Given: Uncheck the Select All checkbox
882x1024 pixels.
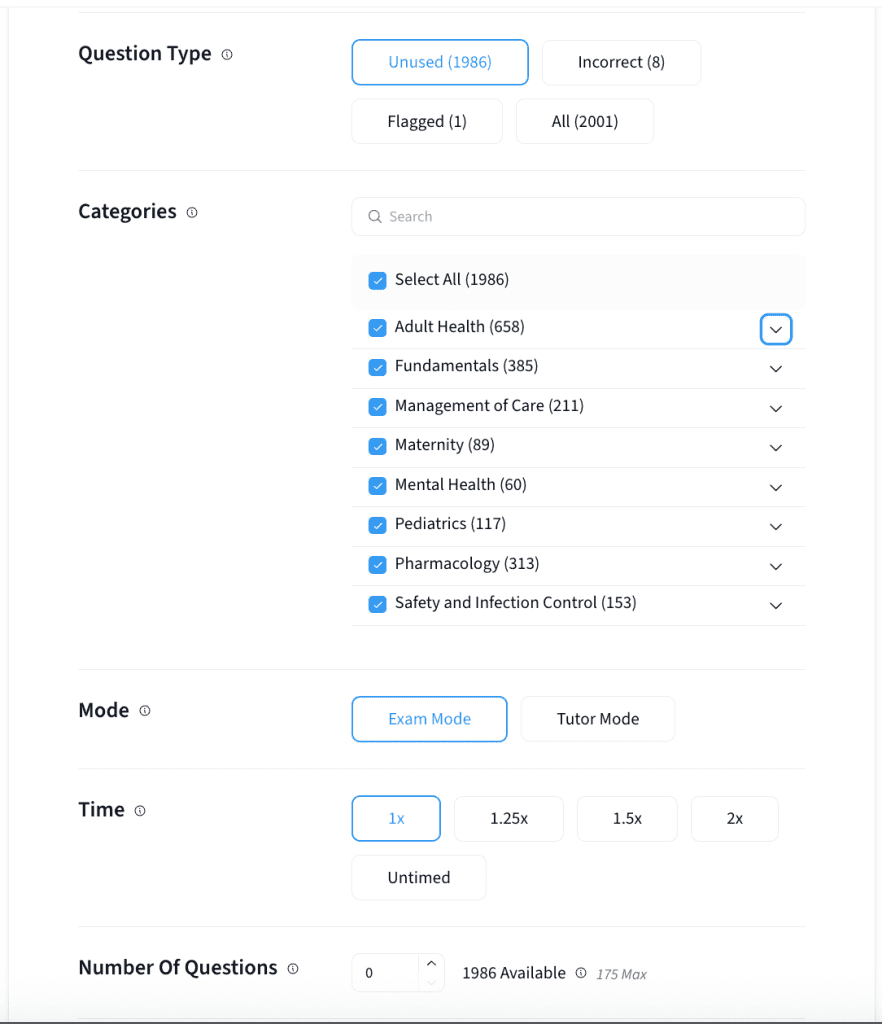Looking at the screenshot, I should pos(377,281).
